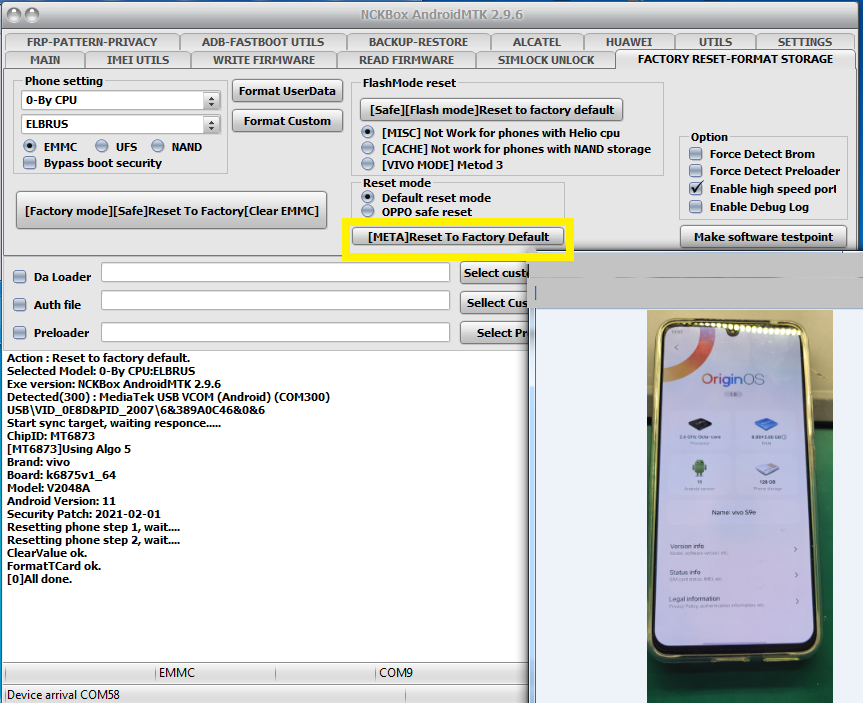
Task: Tick the Auth file checkbox
Action: tap(20, 304)
